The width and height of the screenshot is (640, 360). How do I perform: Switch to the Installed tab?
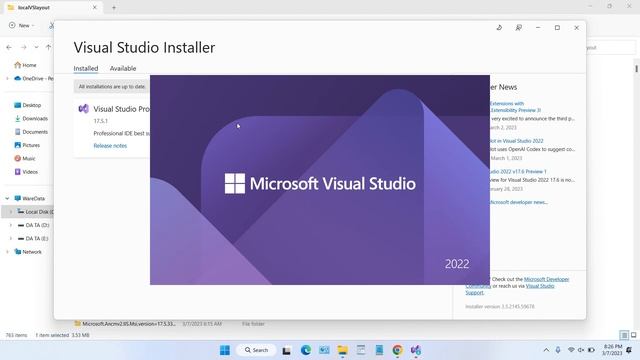click(86, 68)
